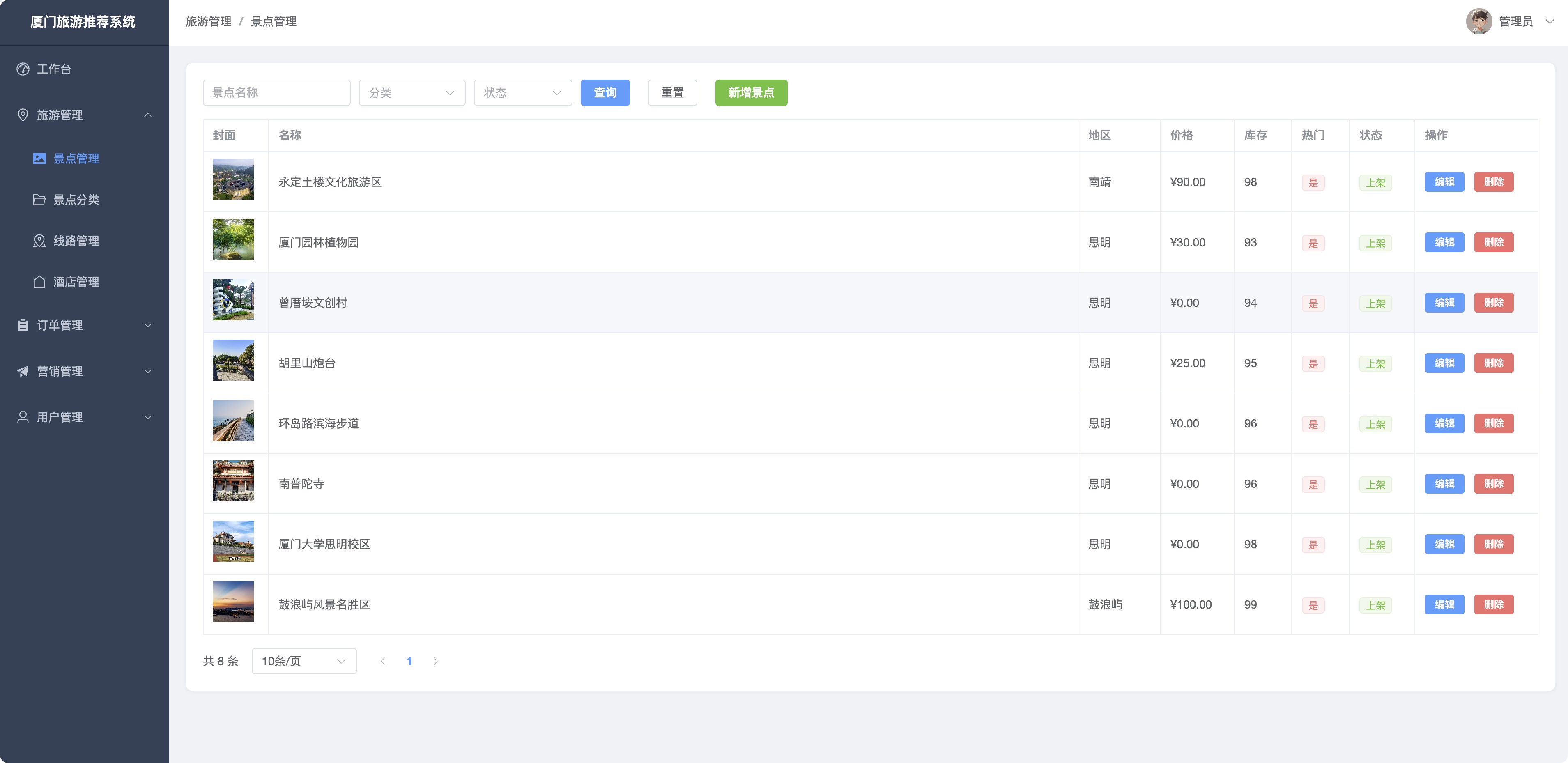This screenshot has width=1568, height=763.
Task: Expand the 营销管理 menu chevron
Action: click(x=148, y=371)
